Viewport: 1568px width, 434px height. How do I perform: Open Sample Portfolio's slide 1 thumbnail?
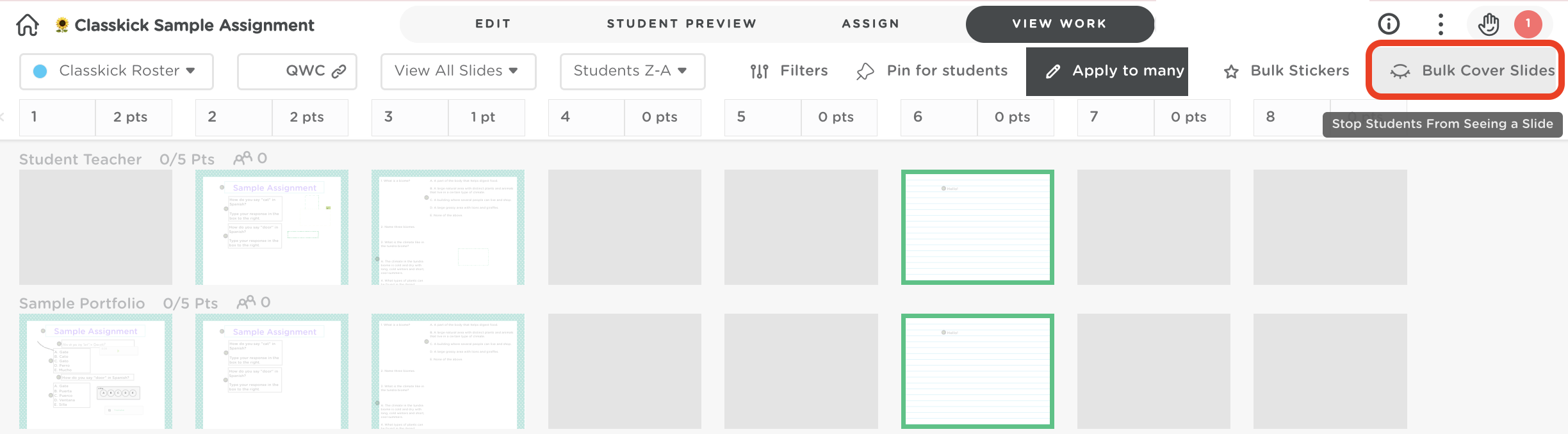[95, 371]
